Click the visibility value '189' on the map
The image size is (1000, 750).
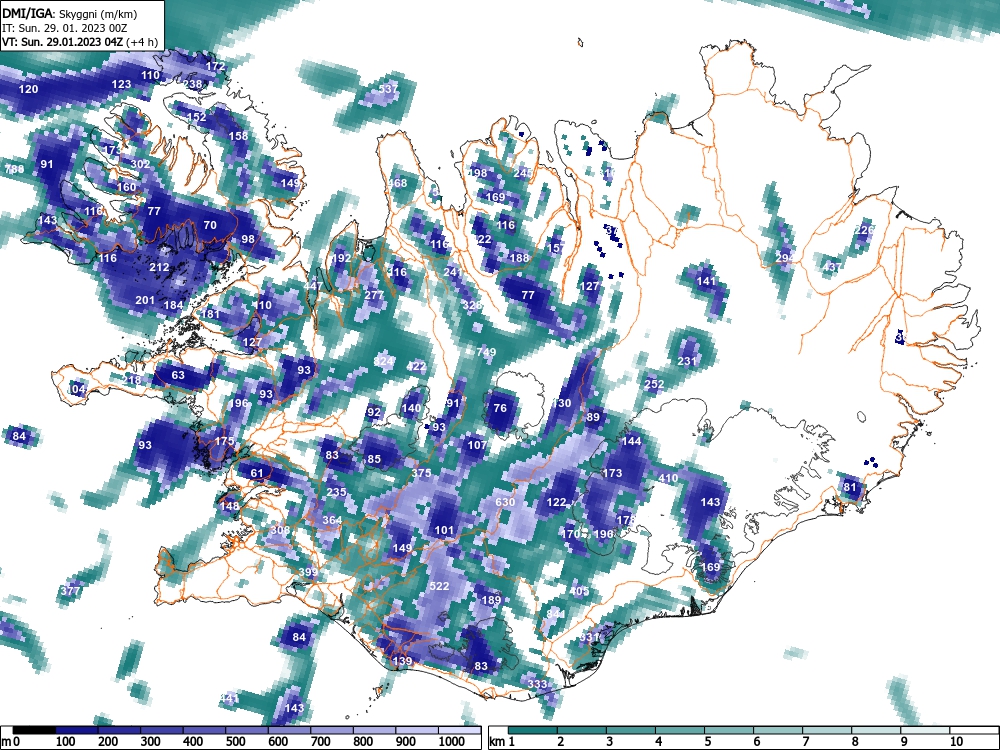pyautogui.click(x=491, y=600)
